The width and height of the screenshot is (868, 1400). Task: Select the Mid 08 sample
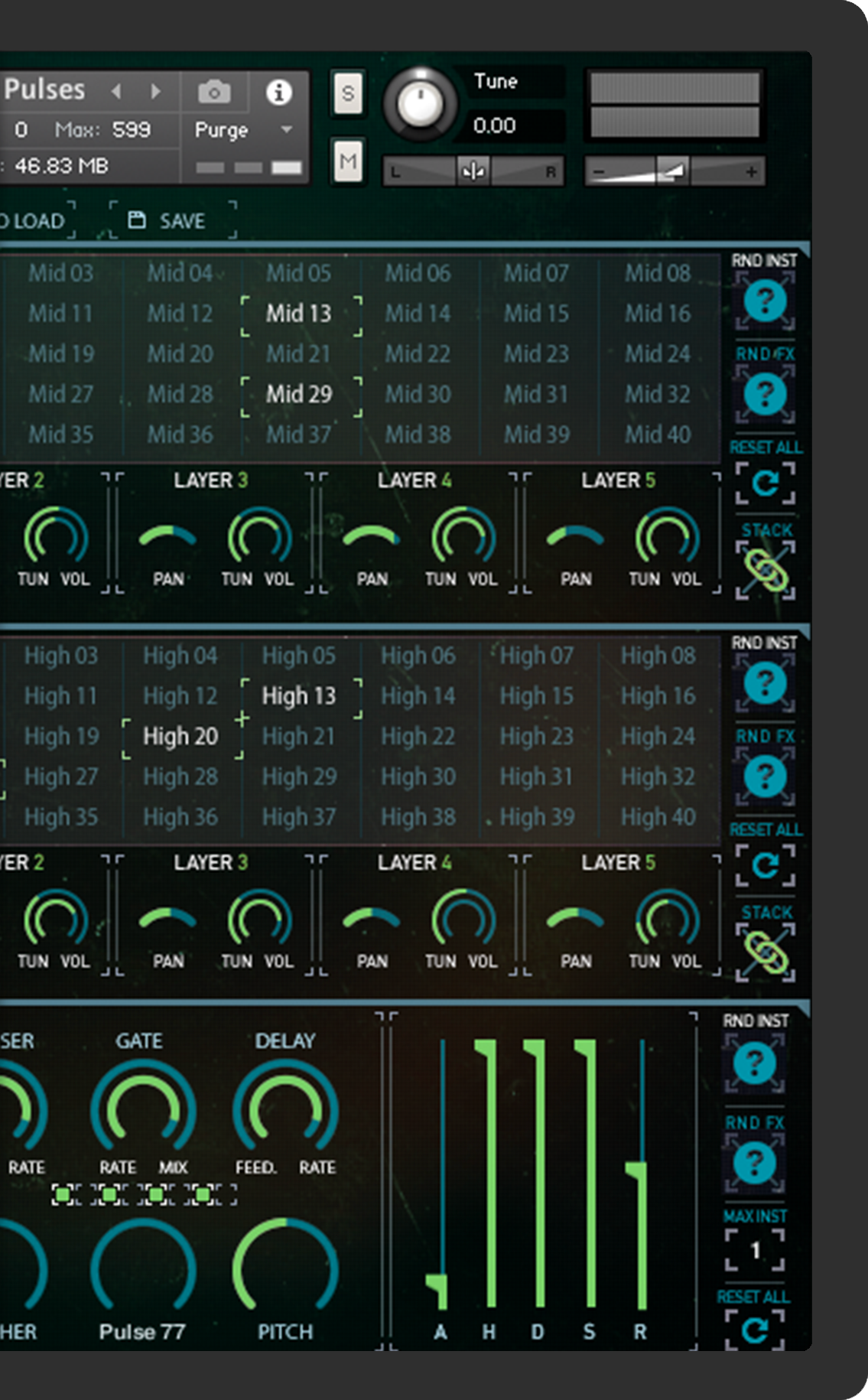[x=658, y=273]
